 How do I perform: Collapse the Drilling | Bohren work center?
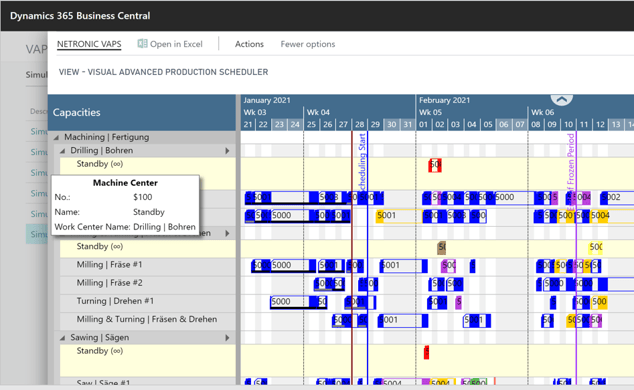coord(62,151)
